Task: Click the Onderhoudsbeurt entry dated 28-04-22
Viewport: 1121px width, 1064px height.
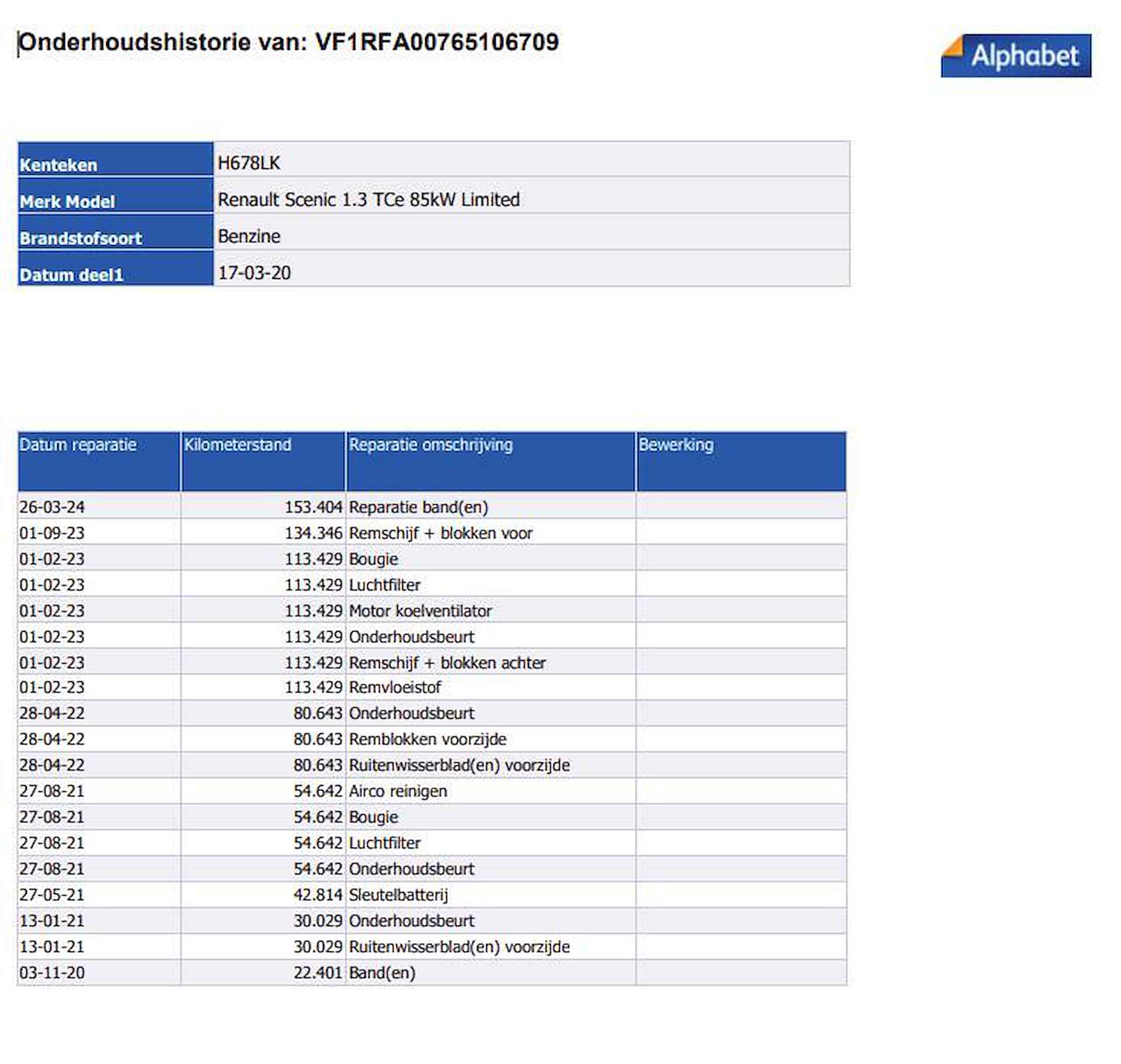Action: click(x=412, y=713)
